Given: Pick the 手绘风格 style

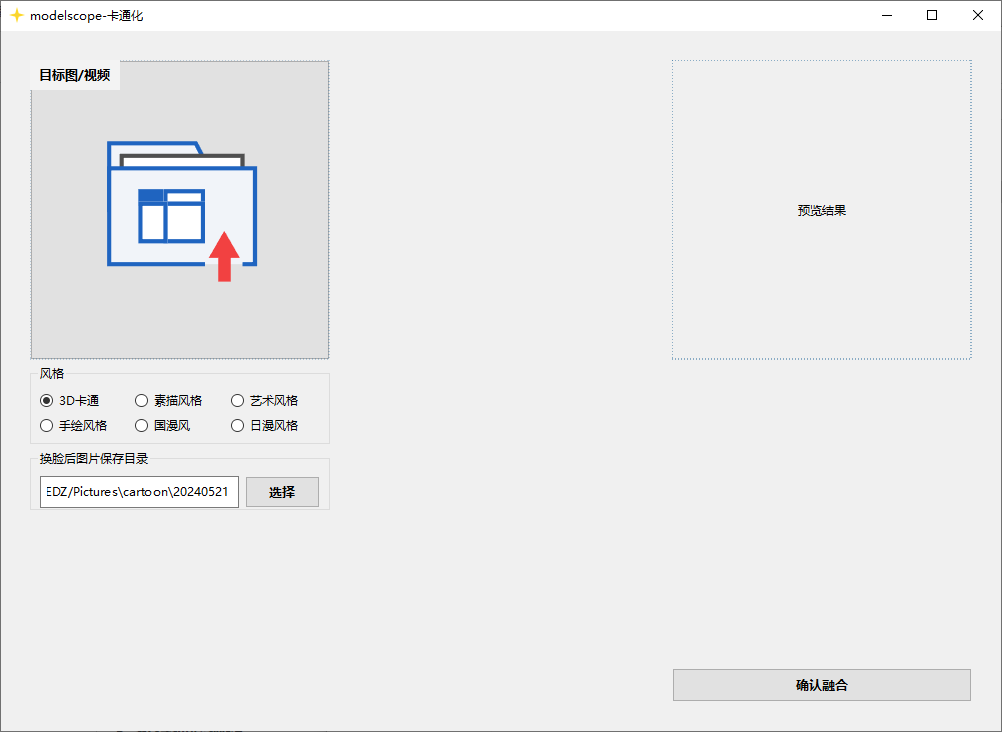Looking at the screenshot, I should point(73,426).
